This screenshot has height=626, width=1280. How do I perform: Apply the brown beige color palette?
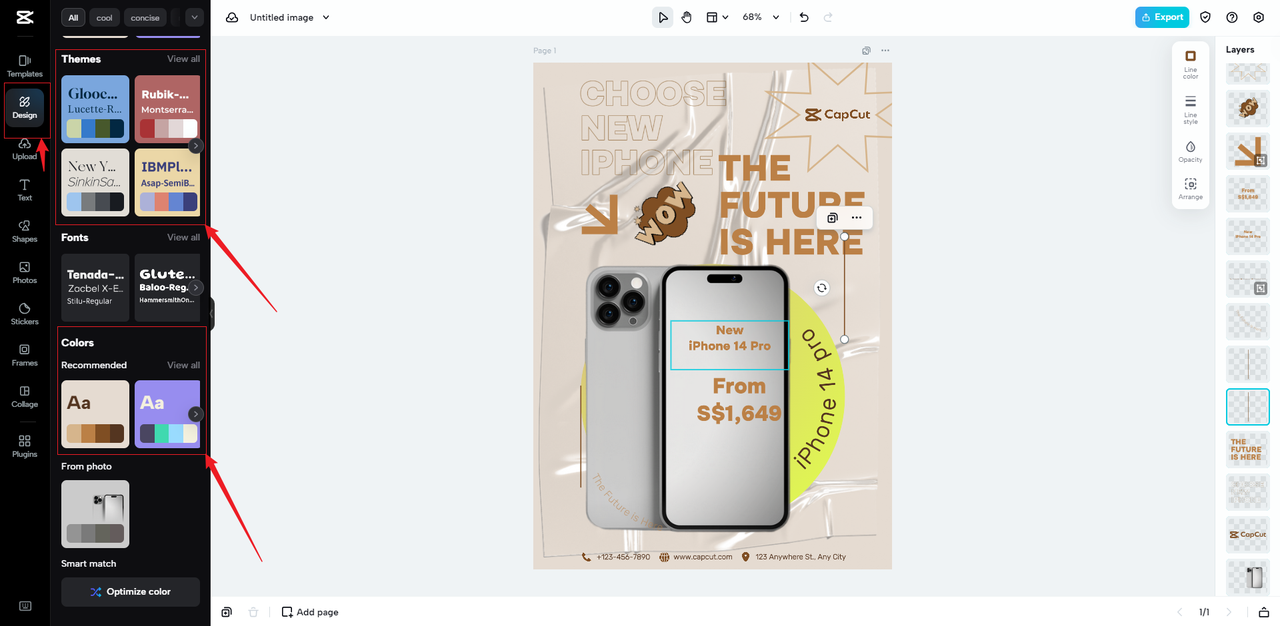[x=95, y=414]
